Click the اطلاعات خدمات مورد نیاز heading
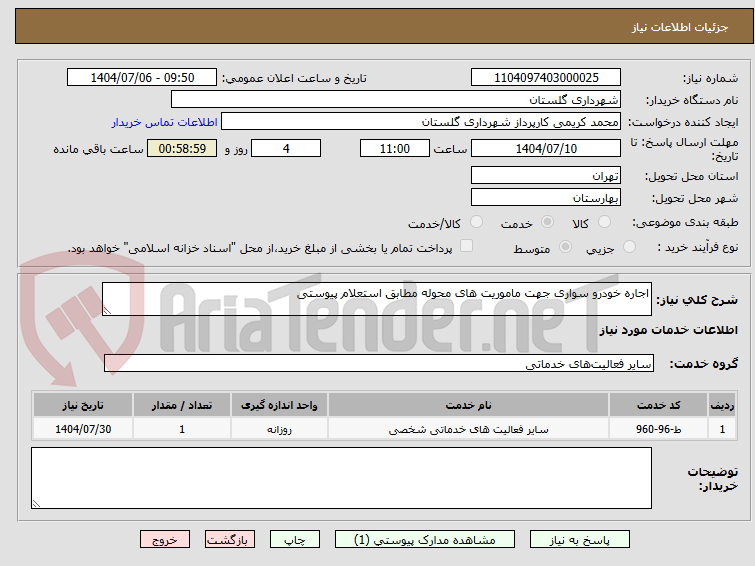755x566 pixels. point(668,330)
